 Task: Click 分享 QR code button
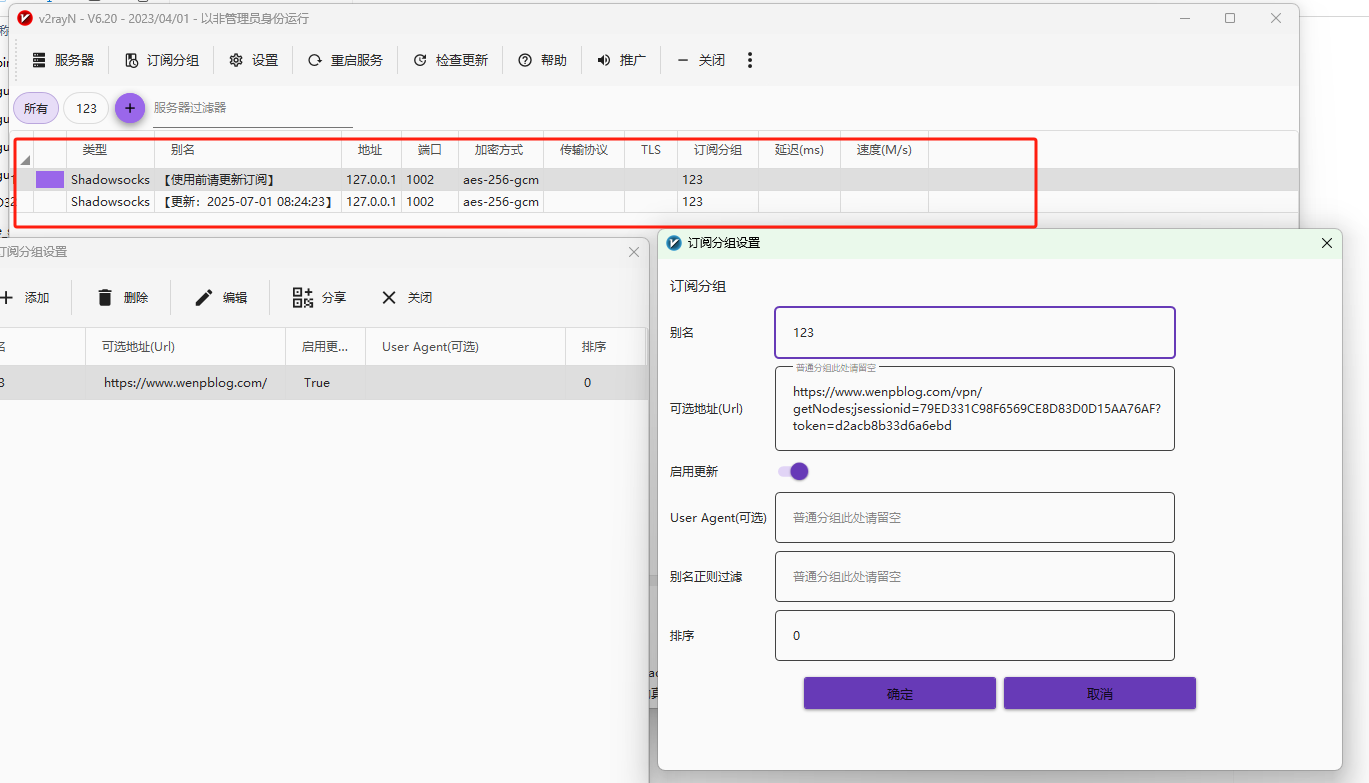pos(320,298)
